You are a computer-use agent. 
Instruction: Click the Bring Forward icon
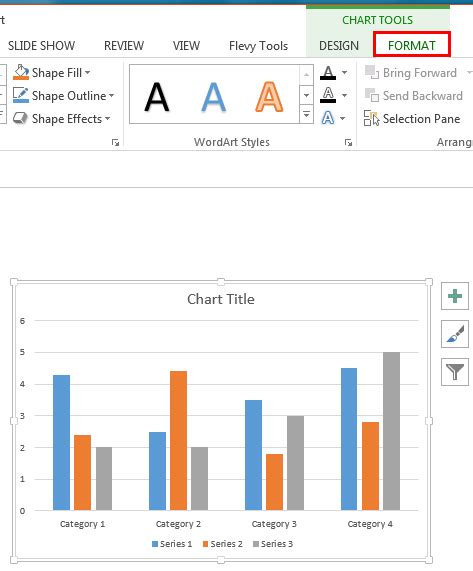click(372, 72)
